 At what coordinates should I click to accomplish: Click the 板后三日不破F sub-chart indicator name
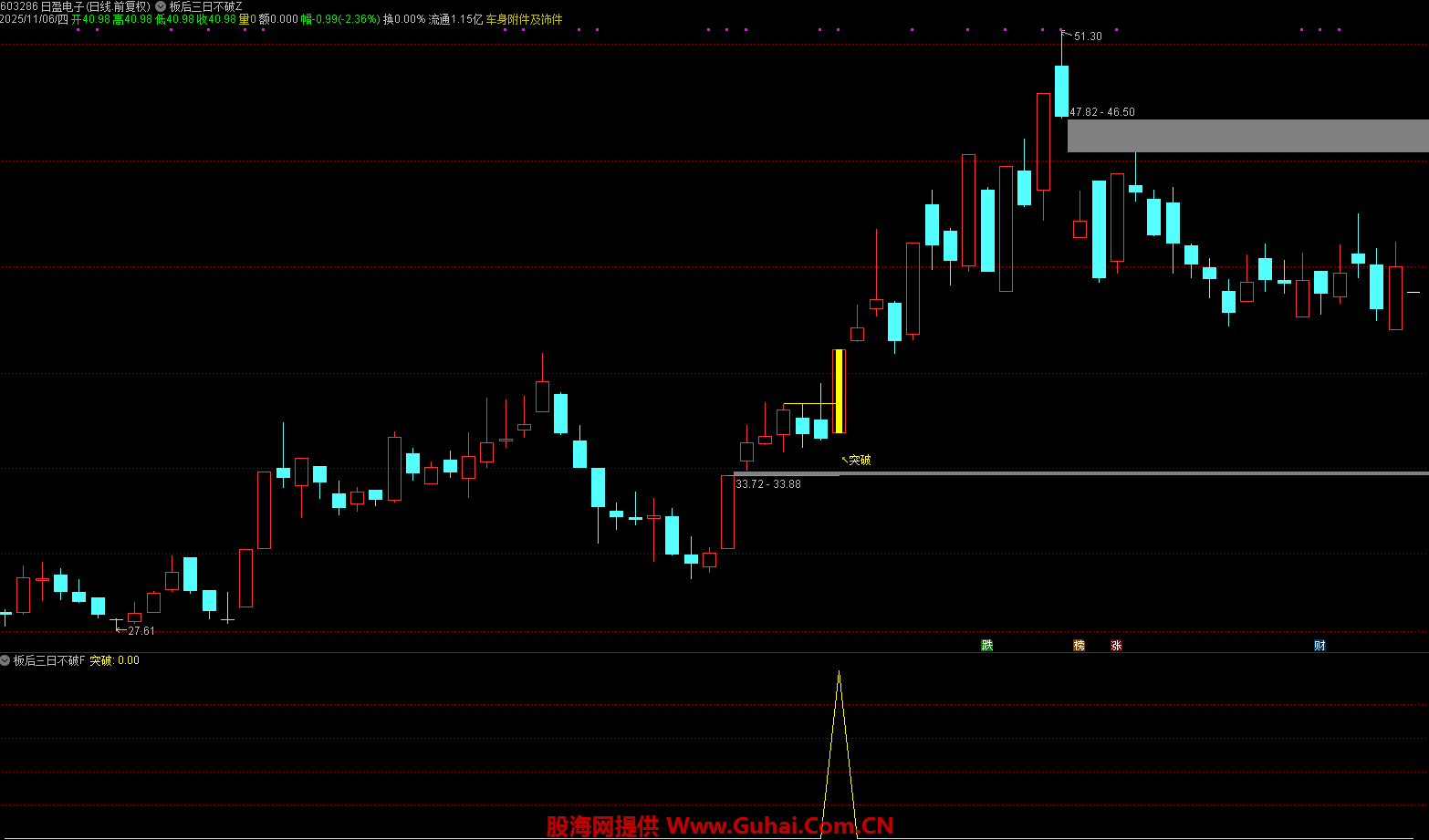(x=49, y=660)
